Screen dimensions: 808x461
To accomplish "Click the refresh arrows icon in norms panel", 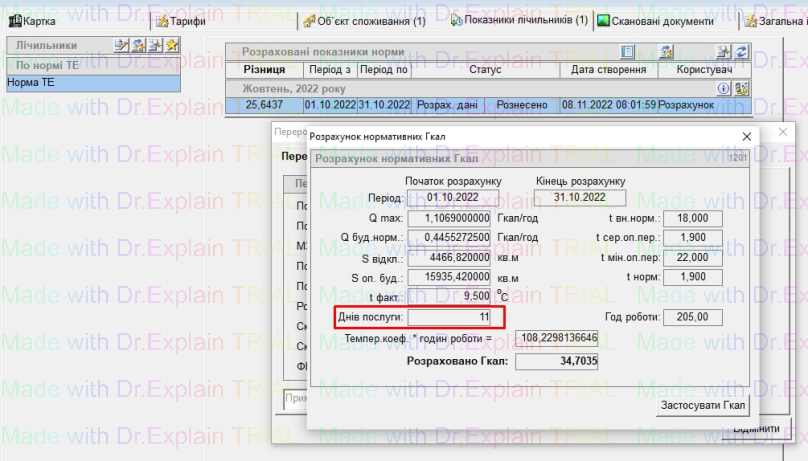I will coord(742,52).
